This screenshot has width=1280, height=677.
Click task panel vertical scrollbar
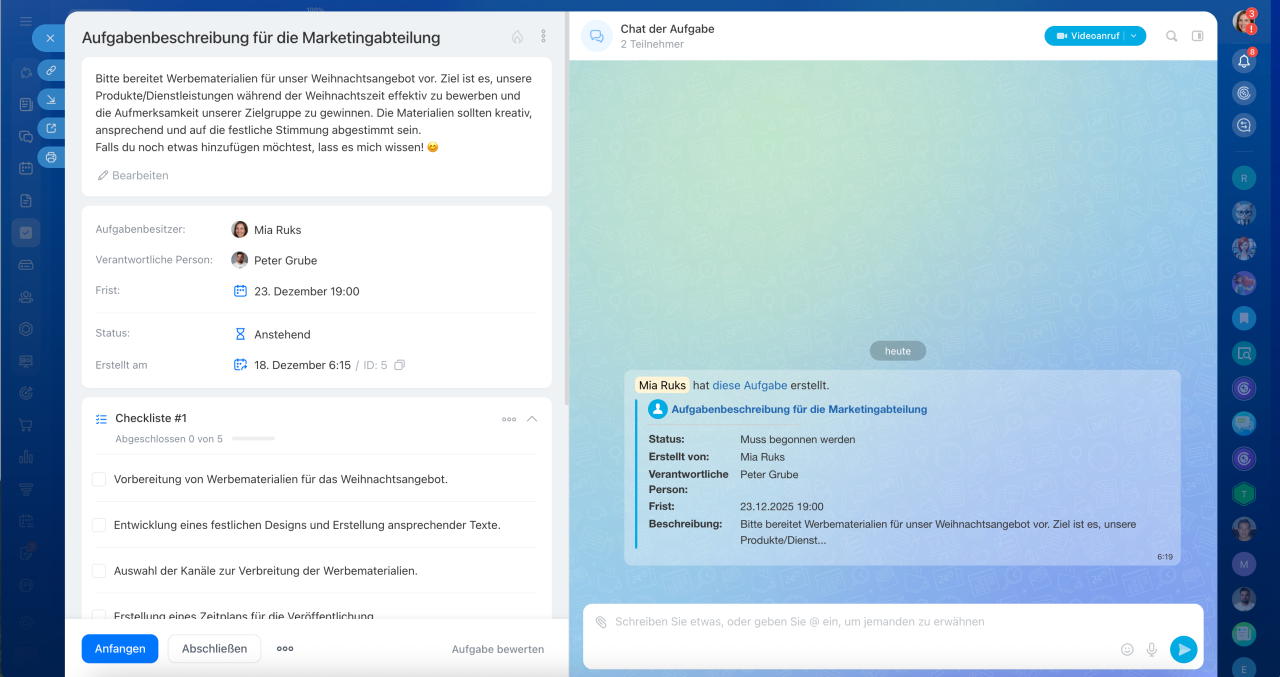[566, 208]
